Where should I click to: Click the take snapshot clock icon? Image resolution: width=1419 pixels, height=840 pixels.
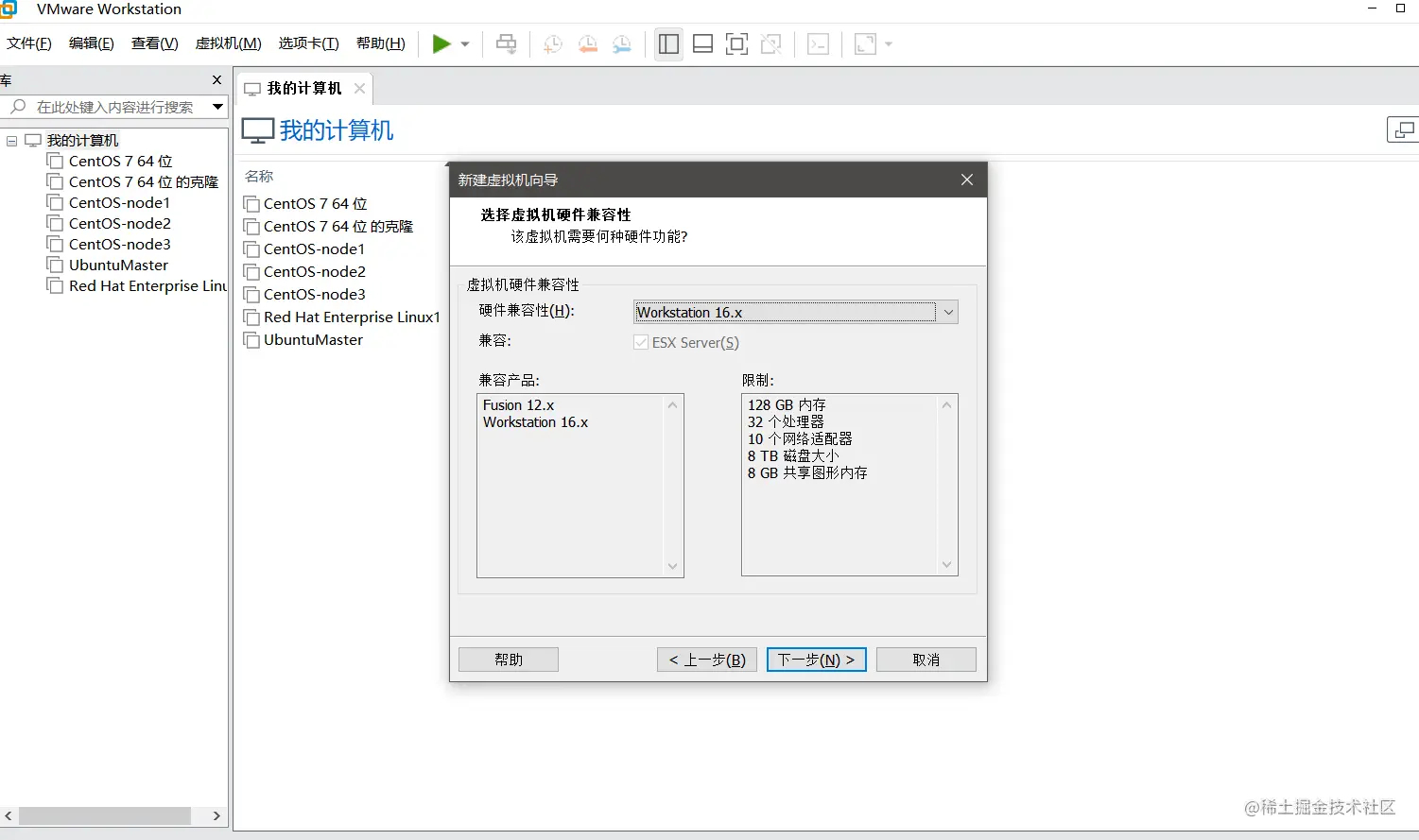click(553, 43)
